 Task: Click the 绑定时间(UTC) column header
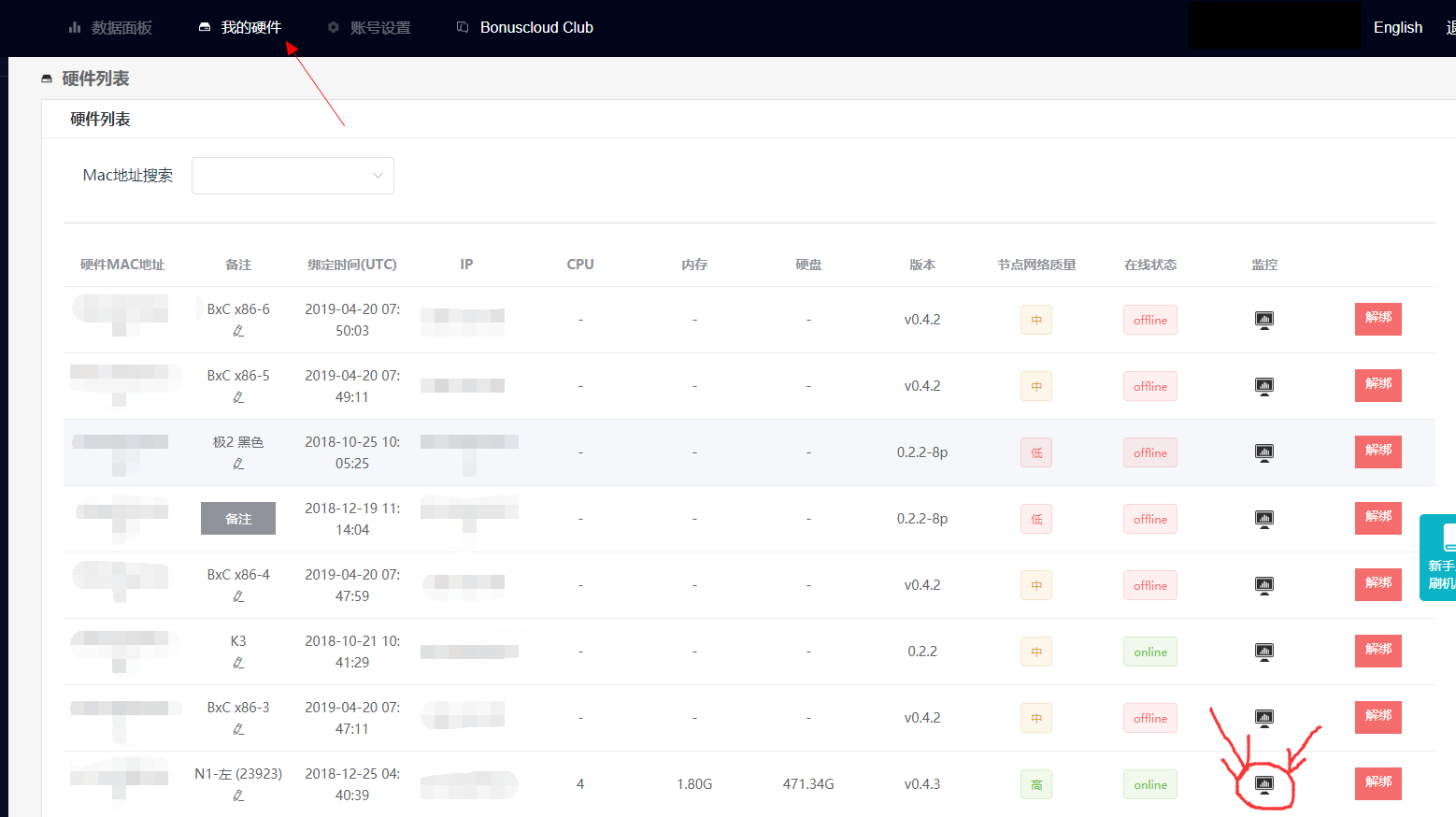352,265
